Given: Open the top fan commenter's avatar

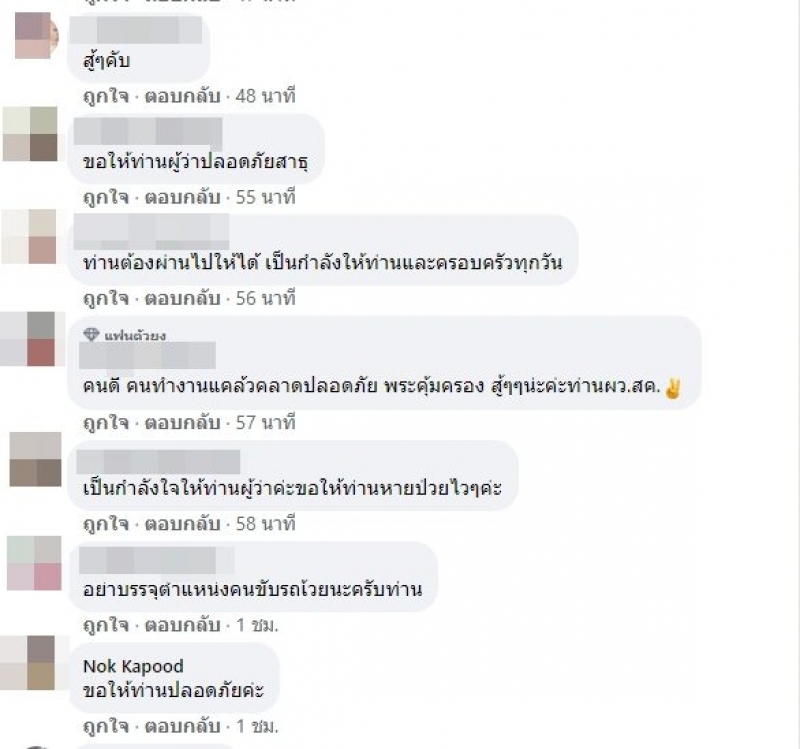Looking at the screenshot, I should [x=33, y=339].
